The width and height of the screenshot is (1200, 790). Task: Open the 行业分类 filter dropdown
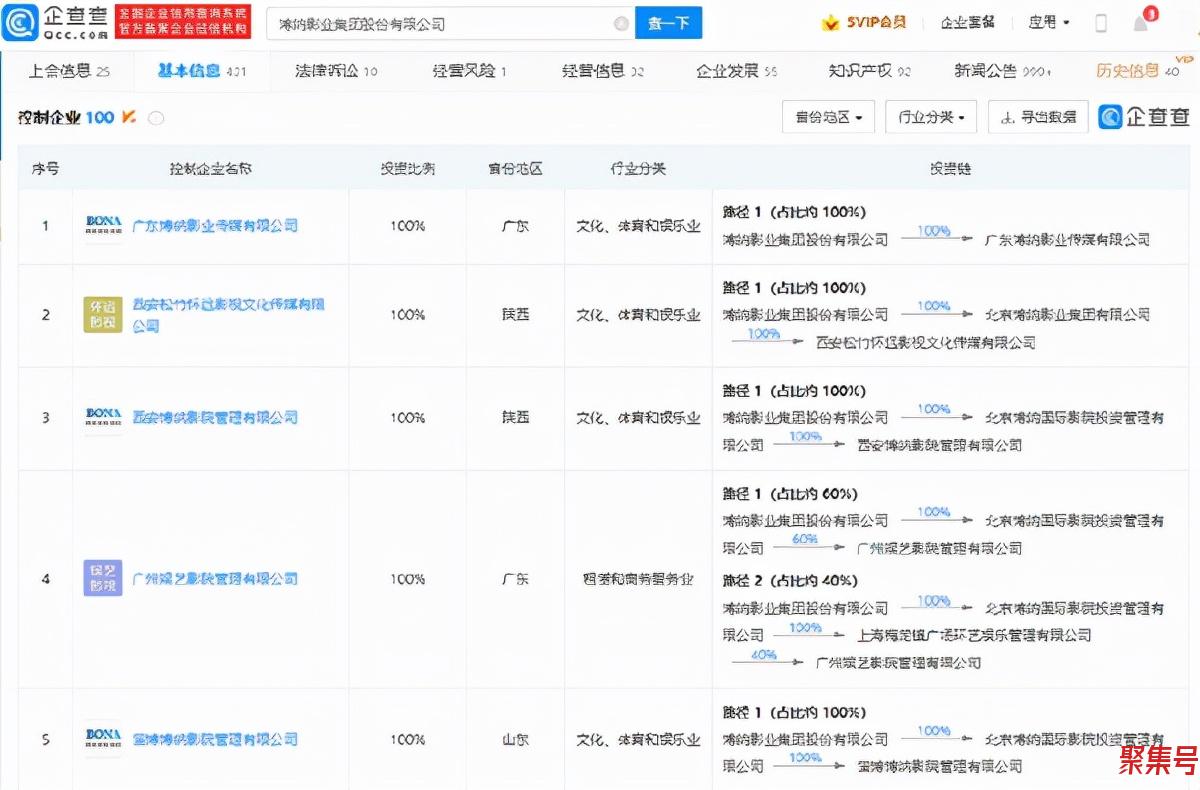click(931, 118)
